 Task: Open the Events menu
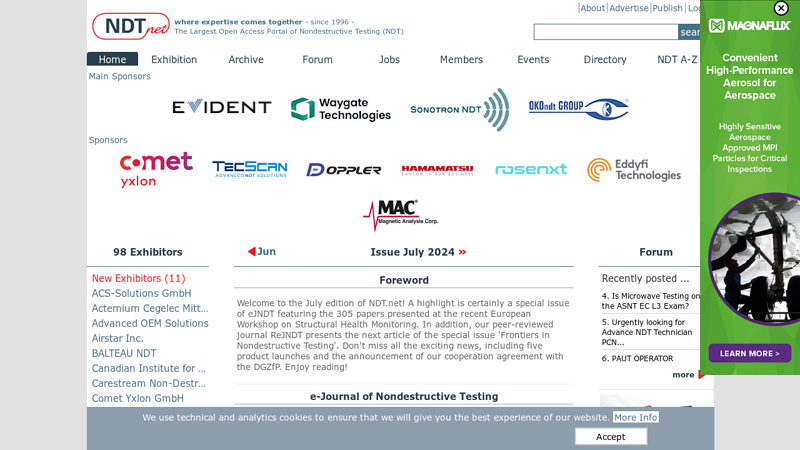pos(533,59)
